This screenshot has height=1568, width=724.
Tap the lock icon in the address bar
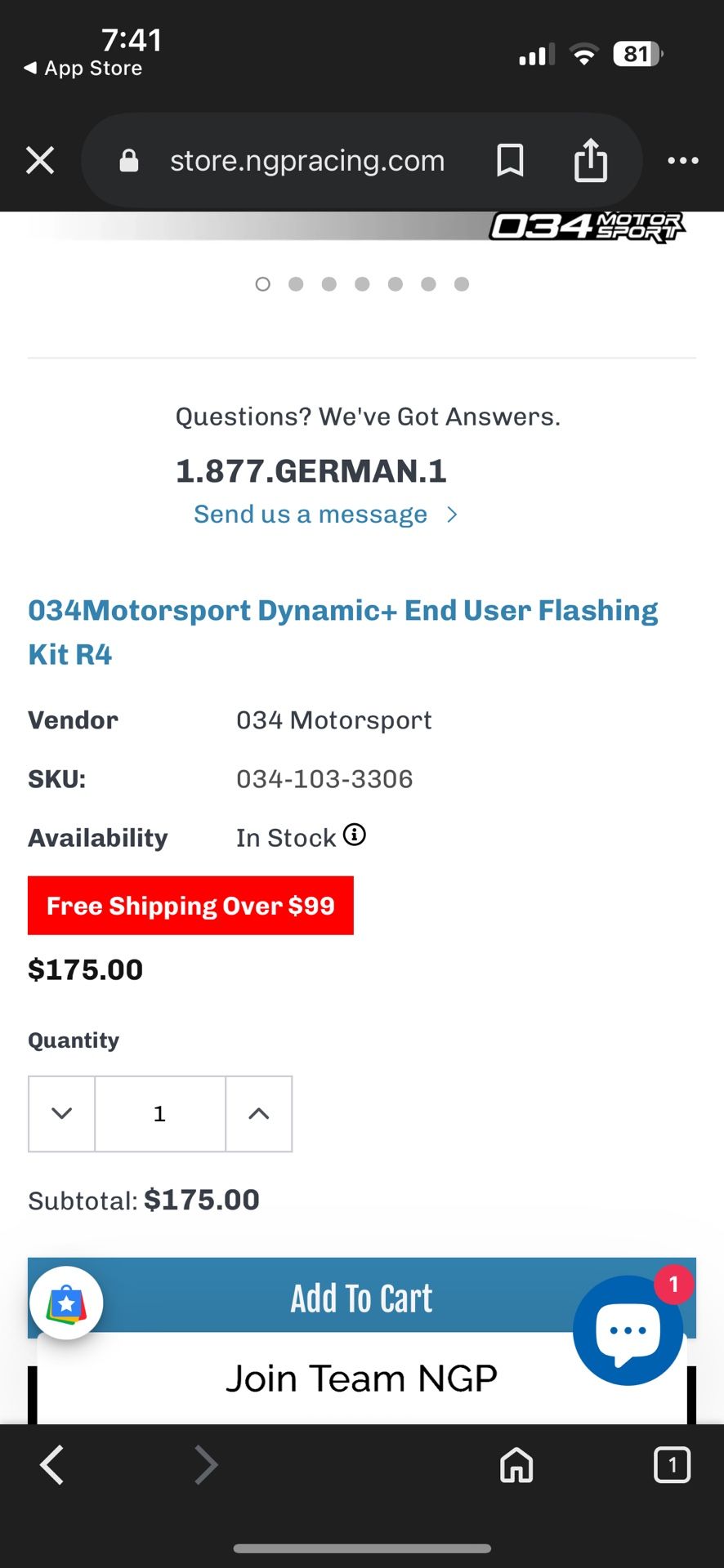(129, 160)
